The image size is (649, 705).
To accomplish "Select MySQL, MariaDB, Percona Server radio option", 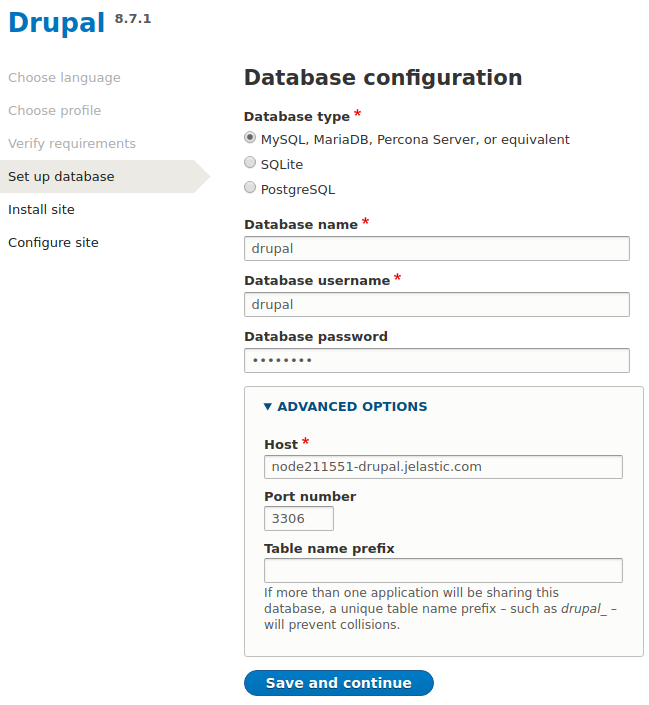I will tap(250, 138).
